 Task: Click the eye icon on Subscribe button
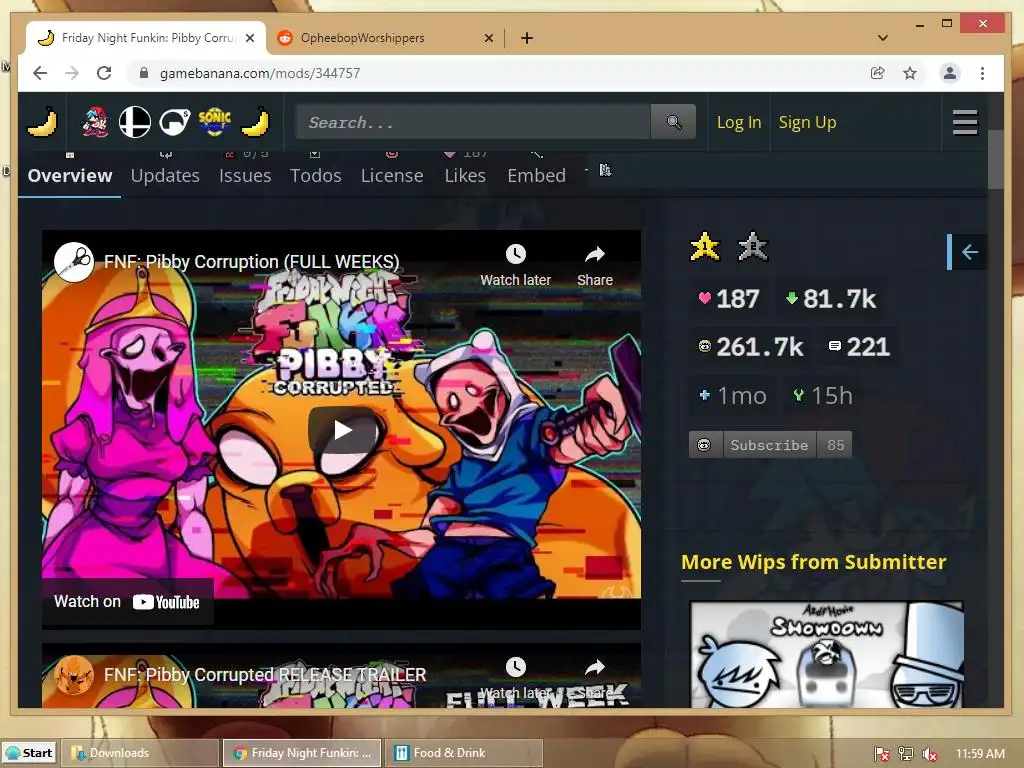coord(705,445)
